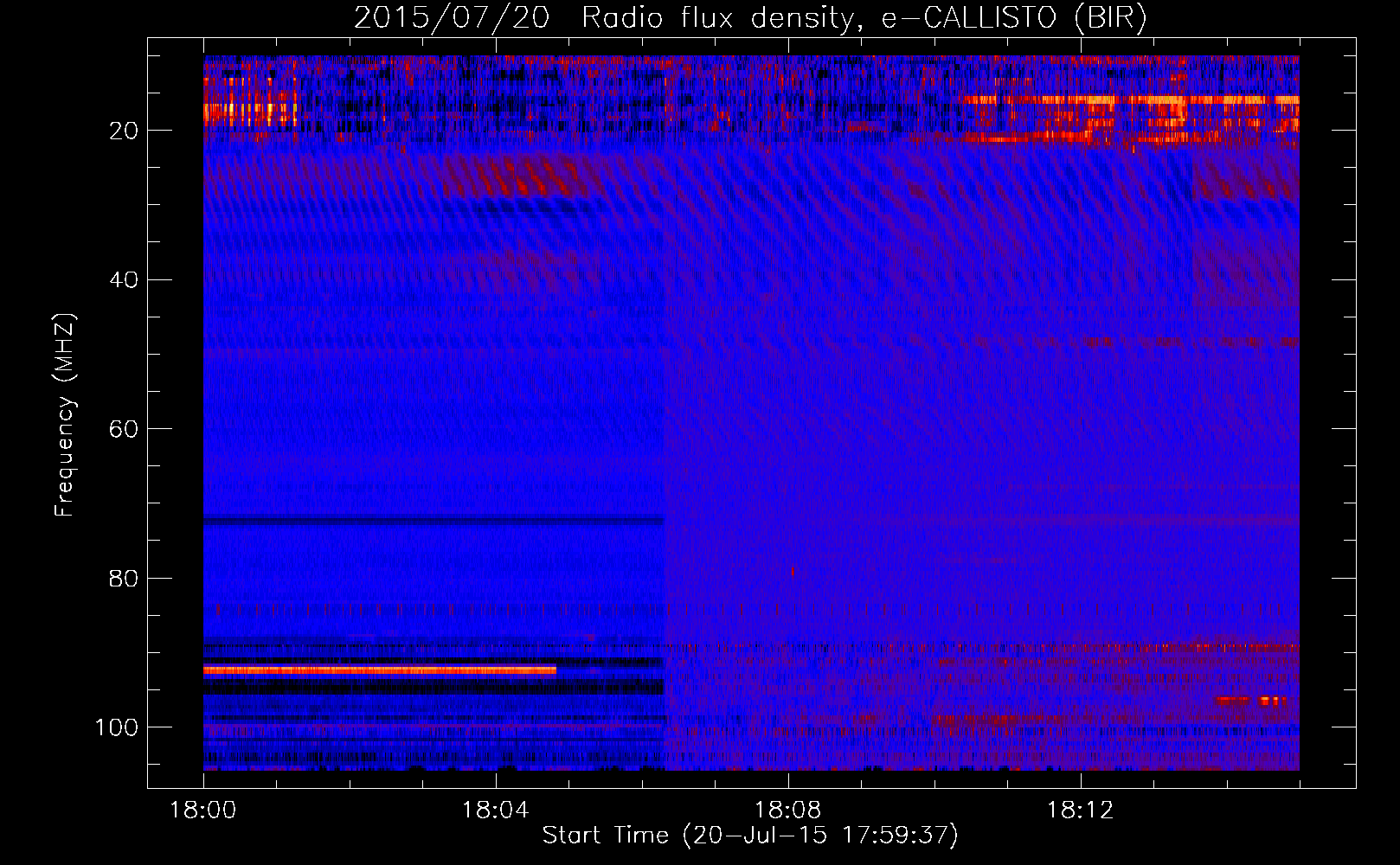Click the "18:12" time tick label

[1081, 811]
